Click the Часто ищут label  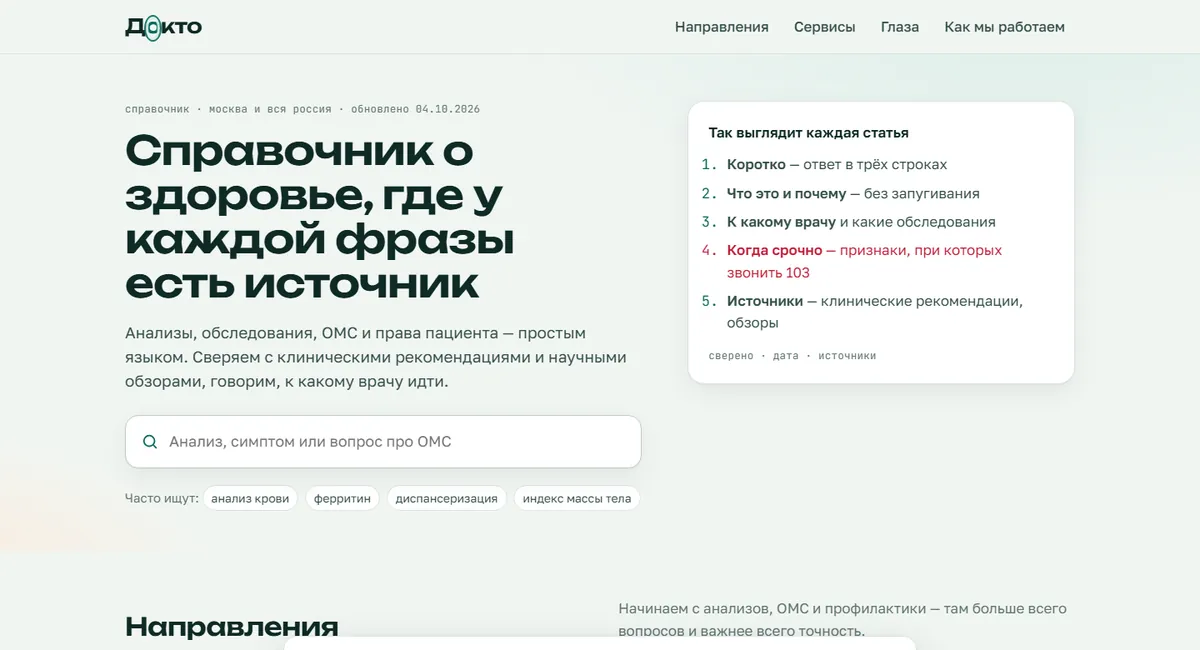pos(162,498)
